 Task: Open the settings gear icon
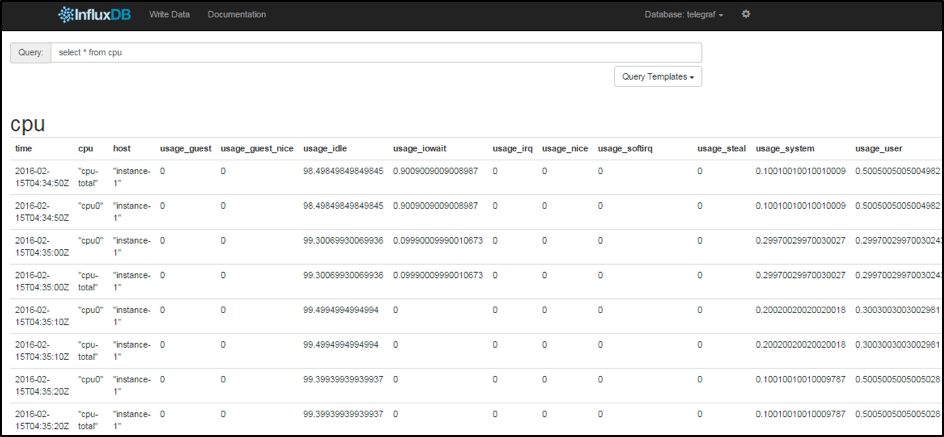coord(745,15)
